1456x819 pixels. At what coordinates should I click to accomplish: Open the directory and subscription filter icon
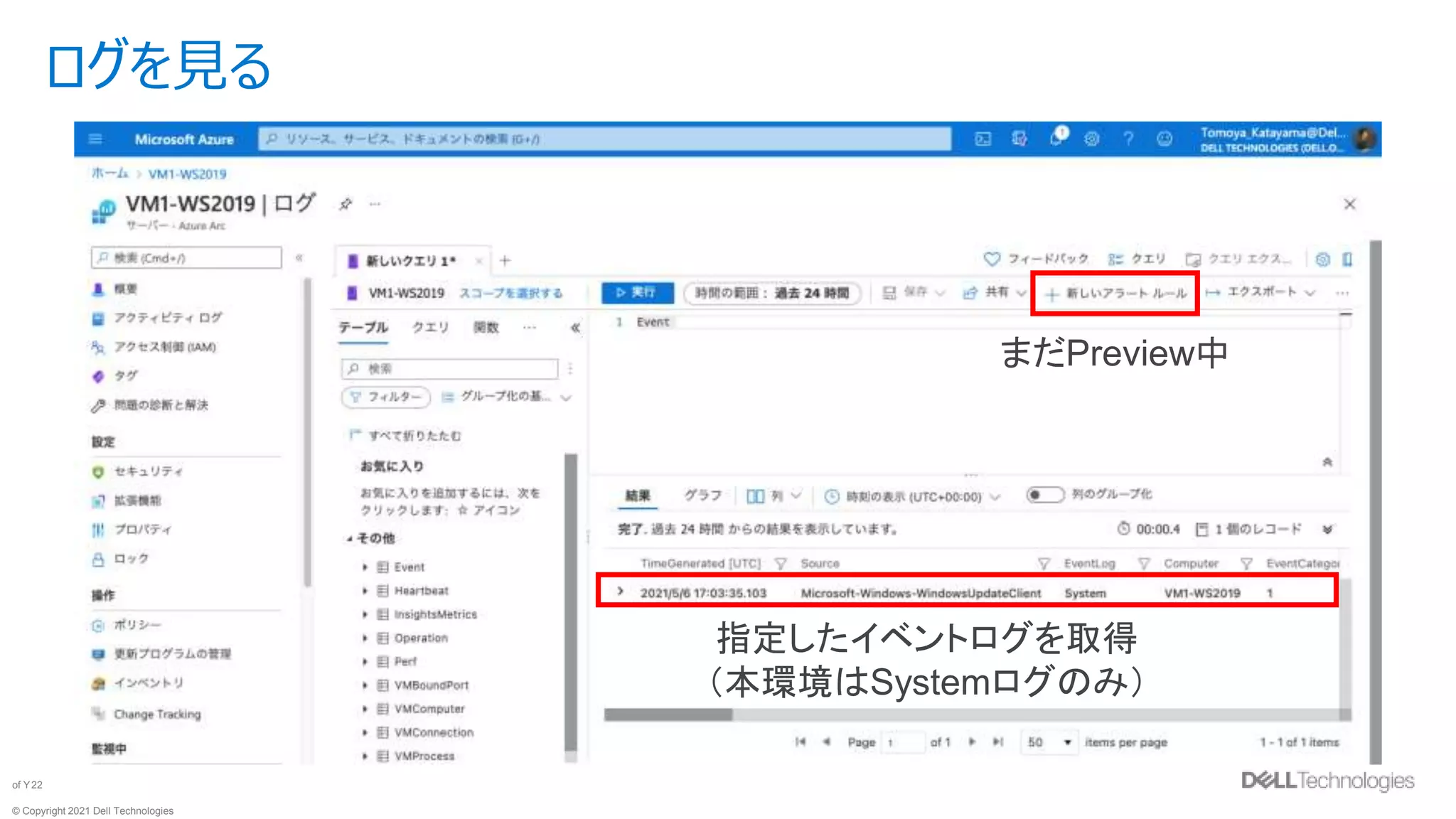1019,139
